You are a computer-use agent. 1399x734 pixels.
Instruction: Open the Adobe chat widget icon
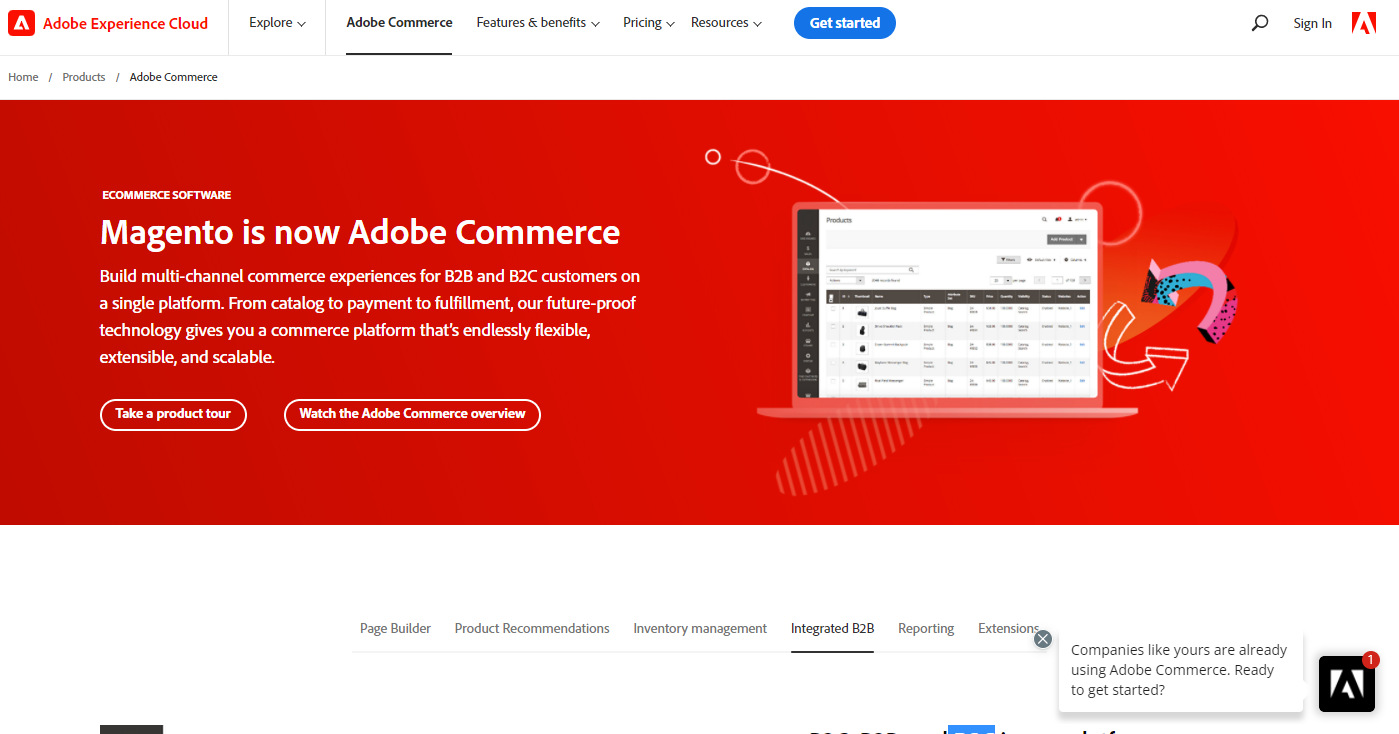1347,684
